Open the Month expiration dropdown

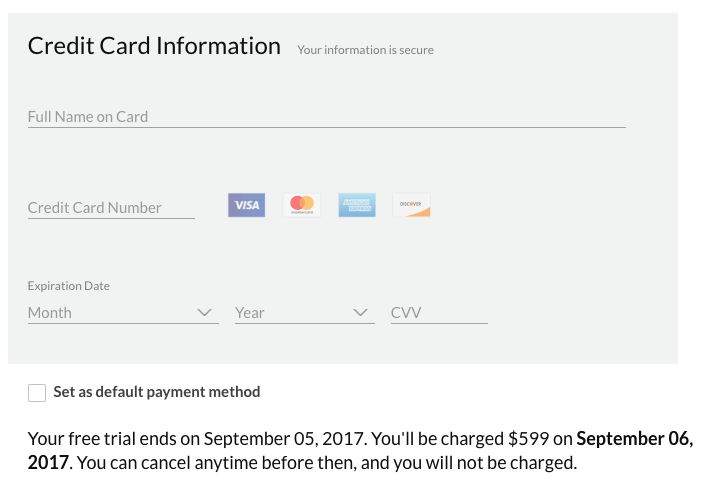tap(123, 313)
